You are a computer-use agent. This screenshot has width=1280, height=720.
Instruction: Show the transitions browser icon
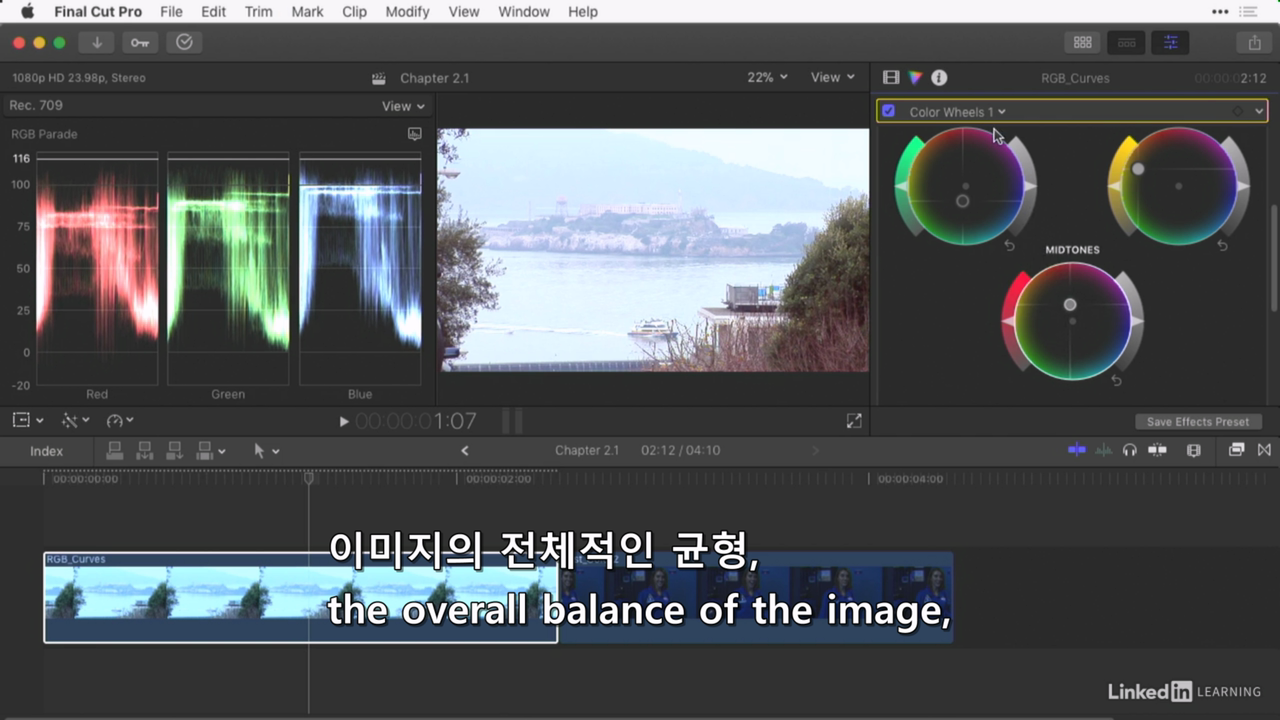point(1264,450)
